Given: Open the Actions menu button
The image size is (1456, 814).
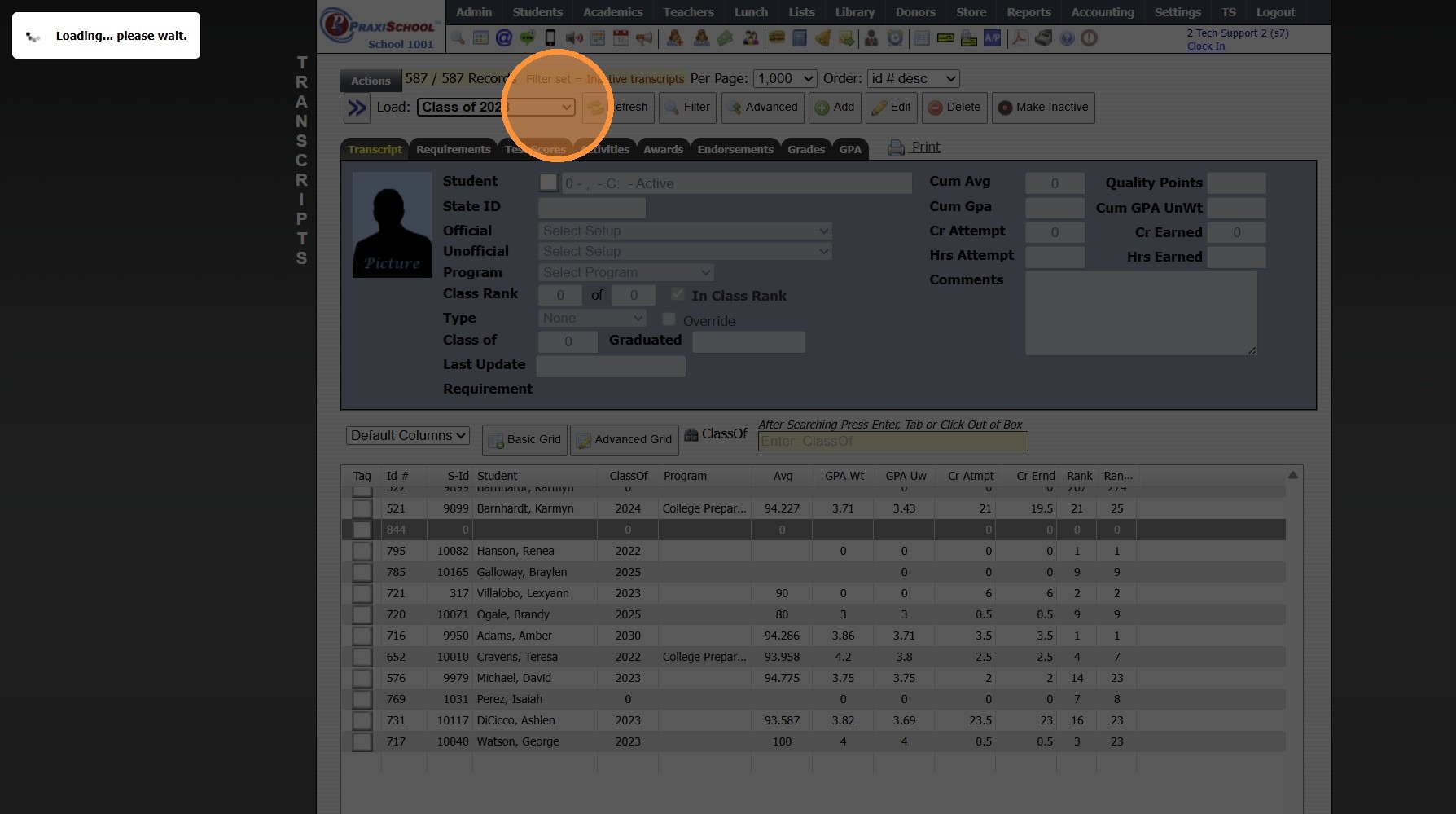Looking at the screenshot, I should coord(371,81).
